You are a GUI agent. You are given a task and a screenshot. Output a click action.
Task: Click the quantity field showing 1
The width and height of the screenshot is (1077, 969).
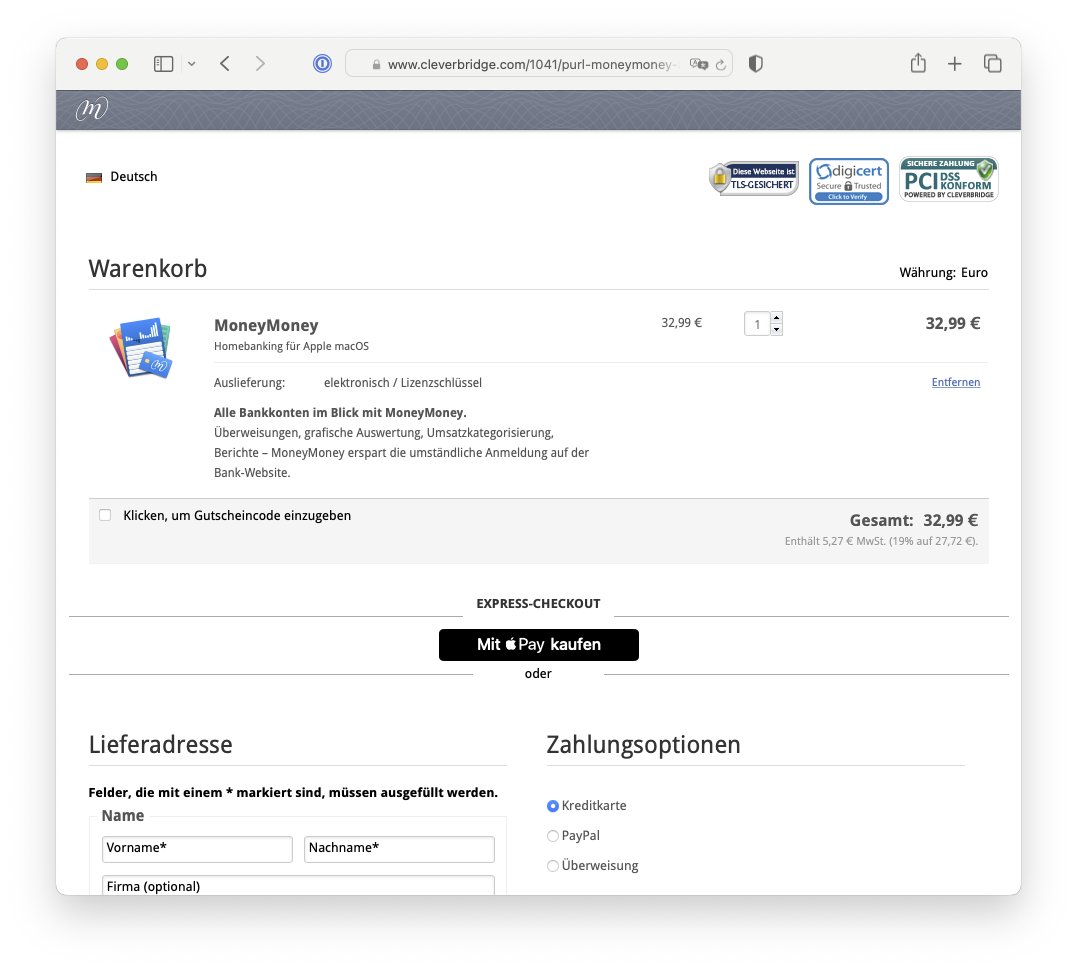coord(757,323)
